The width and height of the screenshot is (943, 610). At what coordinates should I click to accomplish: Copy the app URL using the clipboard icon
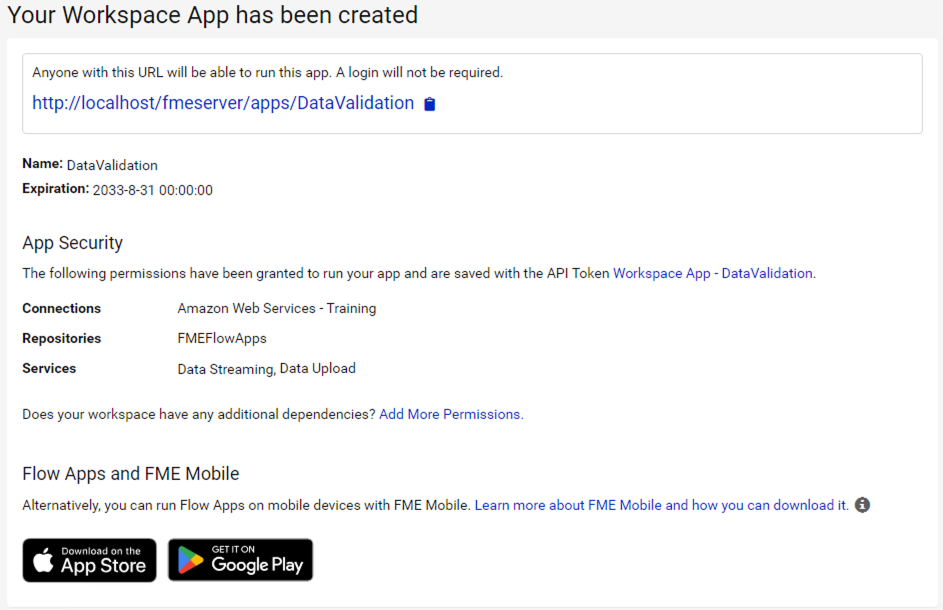[x=429, y=103]
